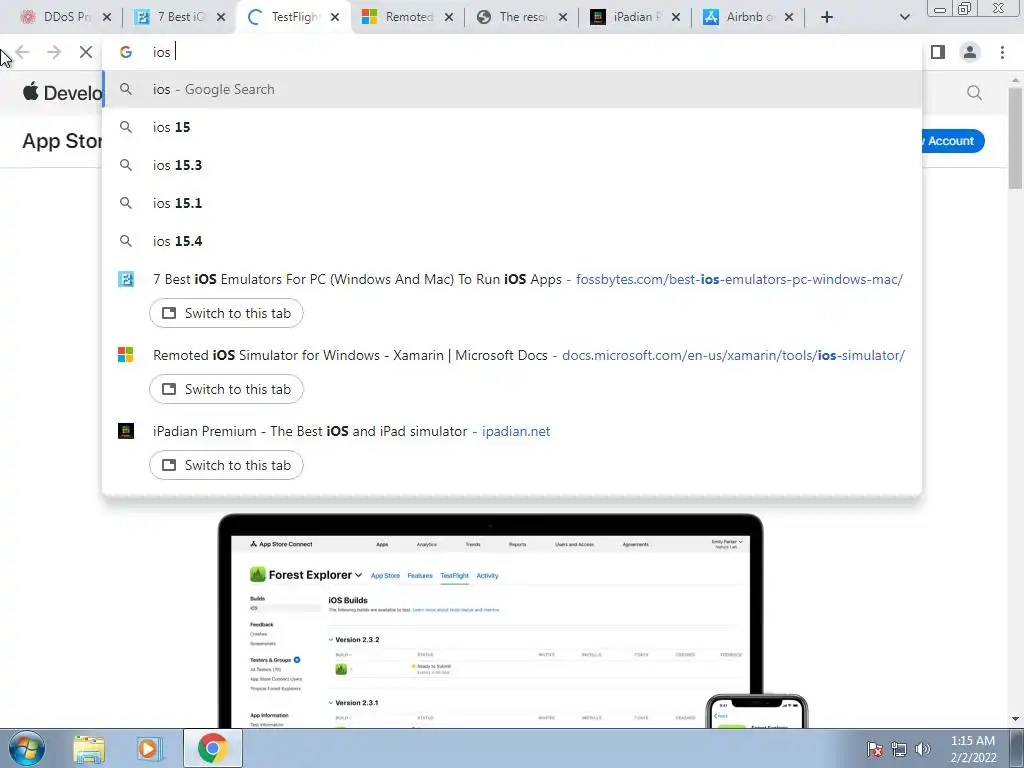Close the Remoted tab

449,17
